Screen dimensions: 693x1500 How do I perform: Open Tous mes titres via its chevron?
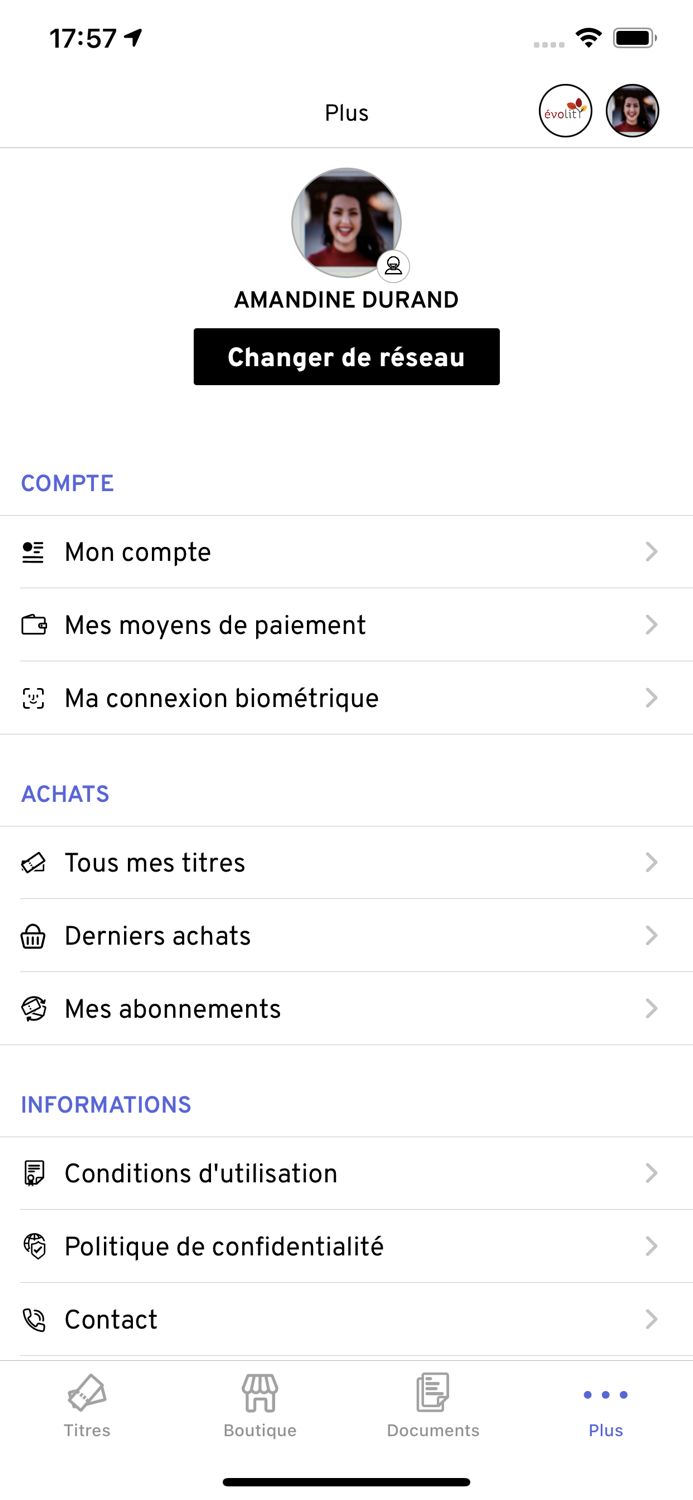point(652,862)
